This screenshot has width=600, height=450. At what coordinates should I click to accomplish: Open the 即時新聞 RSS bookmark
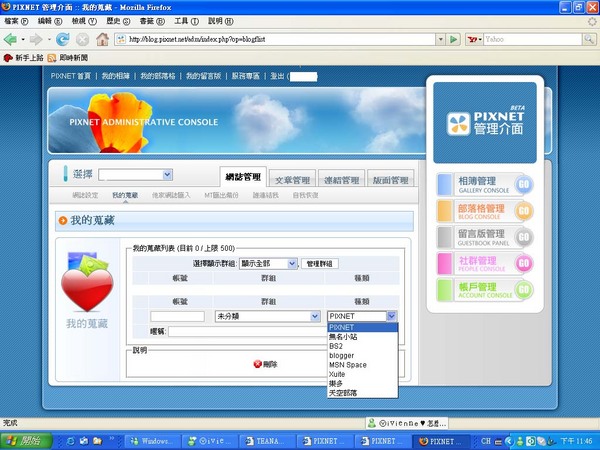[68, 58]
